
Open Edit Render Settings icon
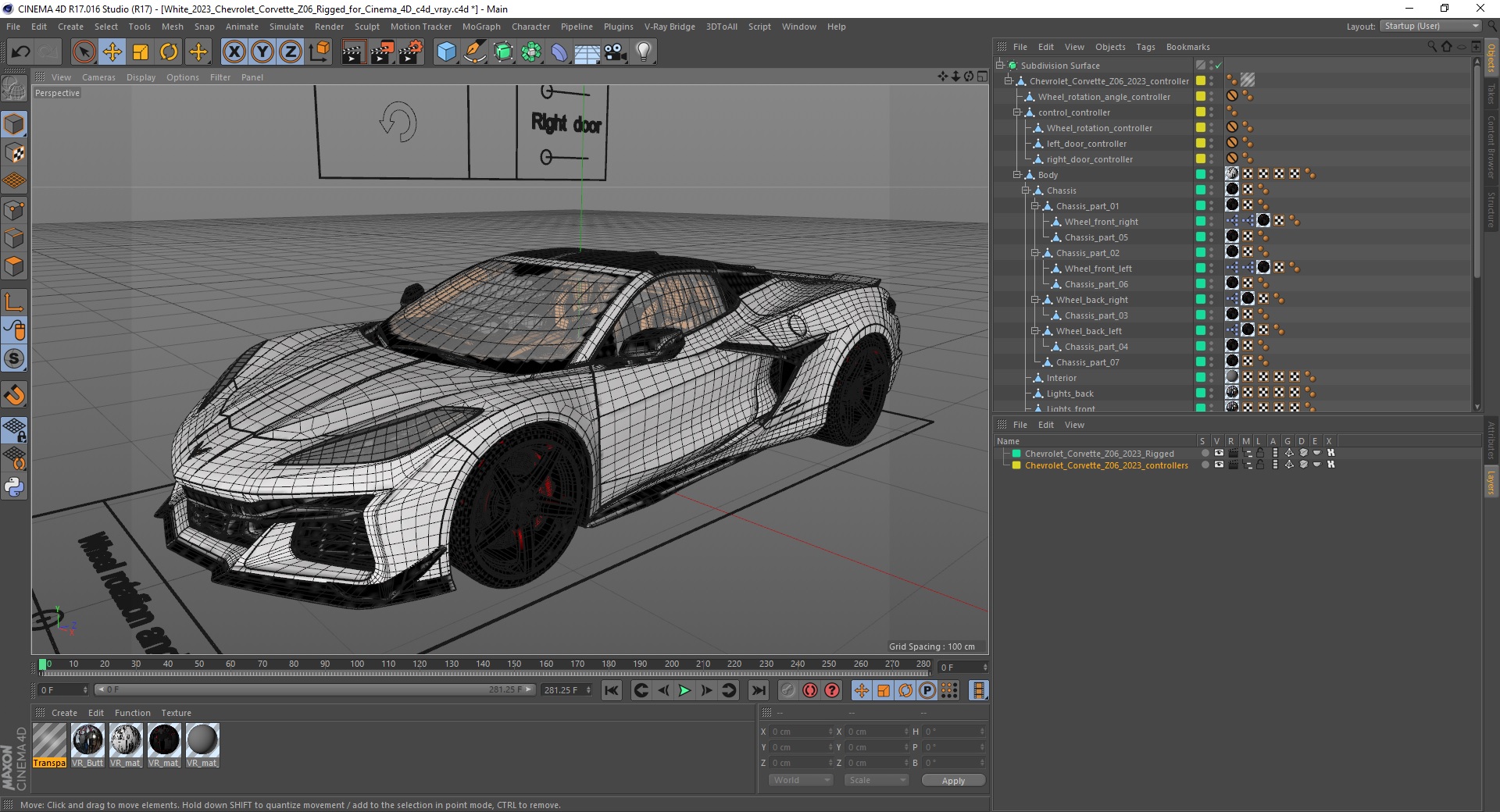coord(411,52)
